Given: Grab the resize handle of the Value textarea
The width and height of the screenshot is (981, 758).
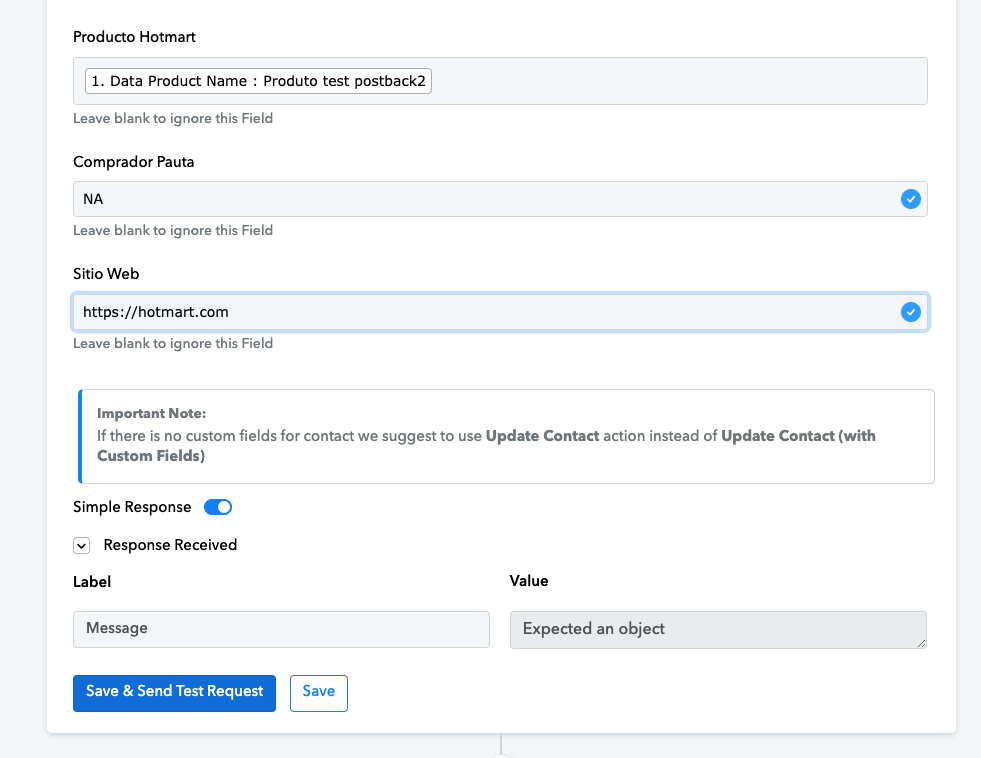Looking at the screenshot, I should click(922, 644).
